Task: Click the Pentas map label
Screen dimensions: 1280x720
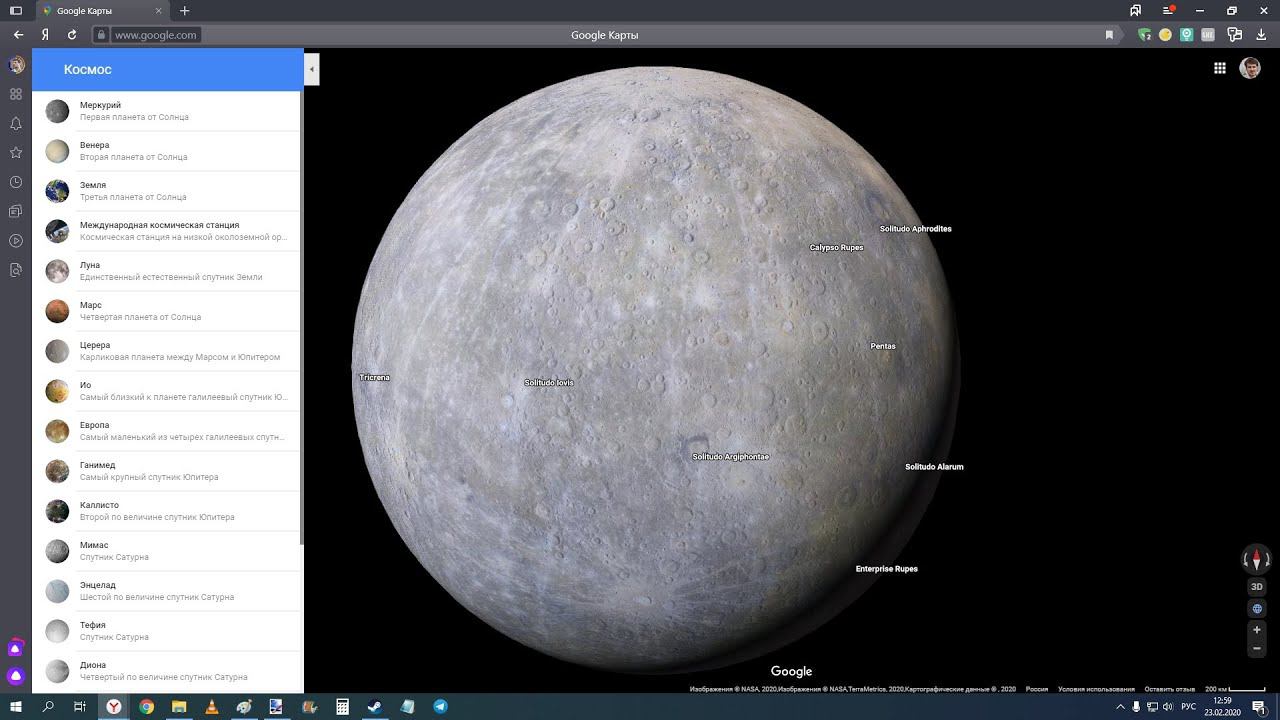Action: [883, 346]
